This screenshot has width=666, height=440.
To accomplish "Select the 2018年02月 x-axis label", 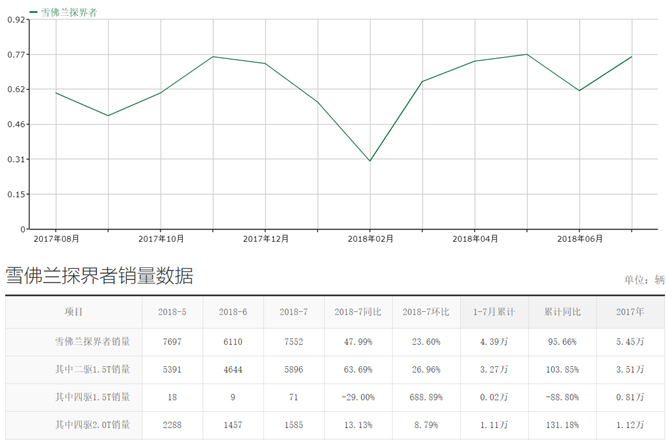I will pos(370,239).
